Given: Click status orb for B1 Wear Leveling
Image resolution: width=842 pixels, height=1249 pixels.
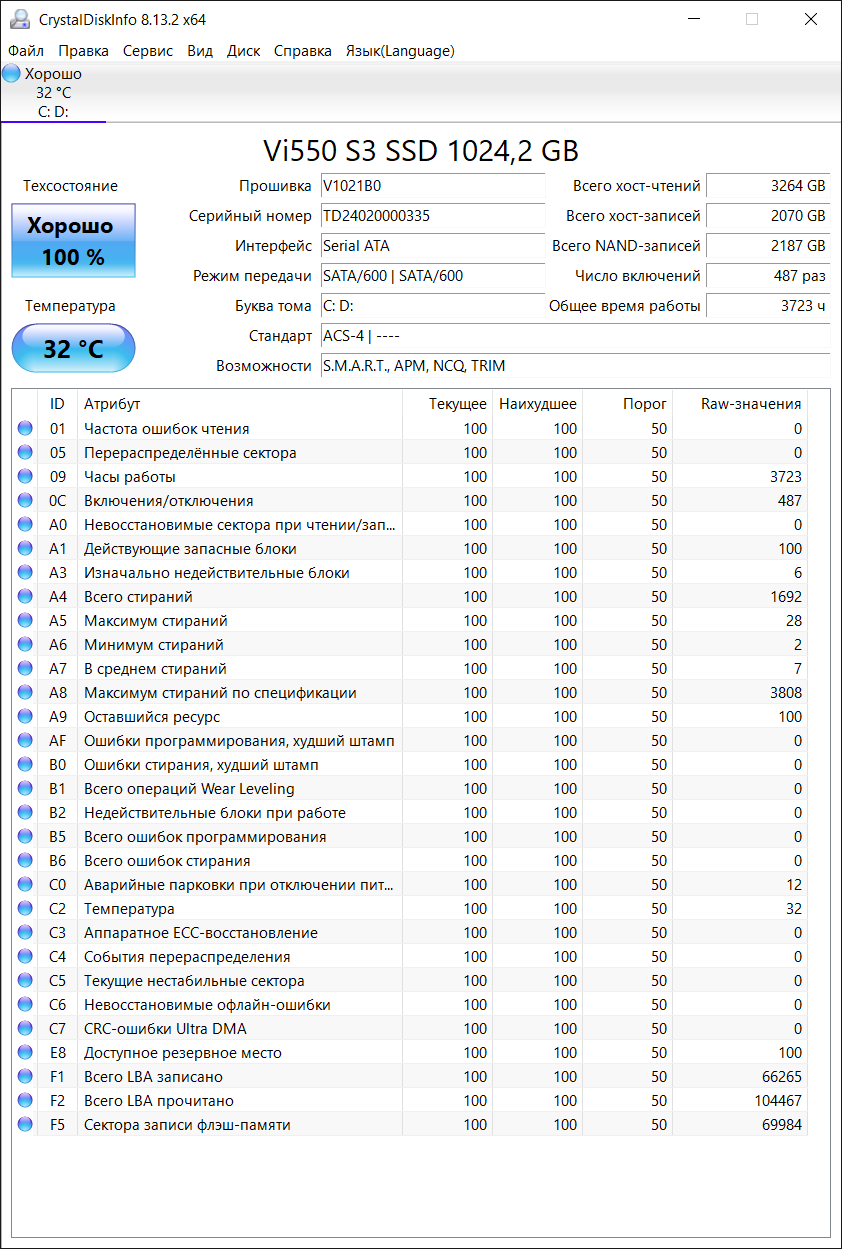Looking at the screenshot, I should tap(25, 789).
